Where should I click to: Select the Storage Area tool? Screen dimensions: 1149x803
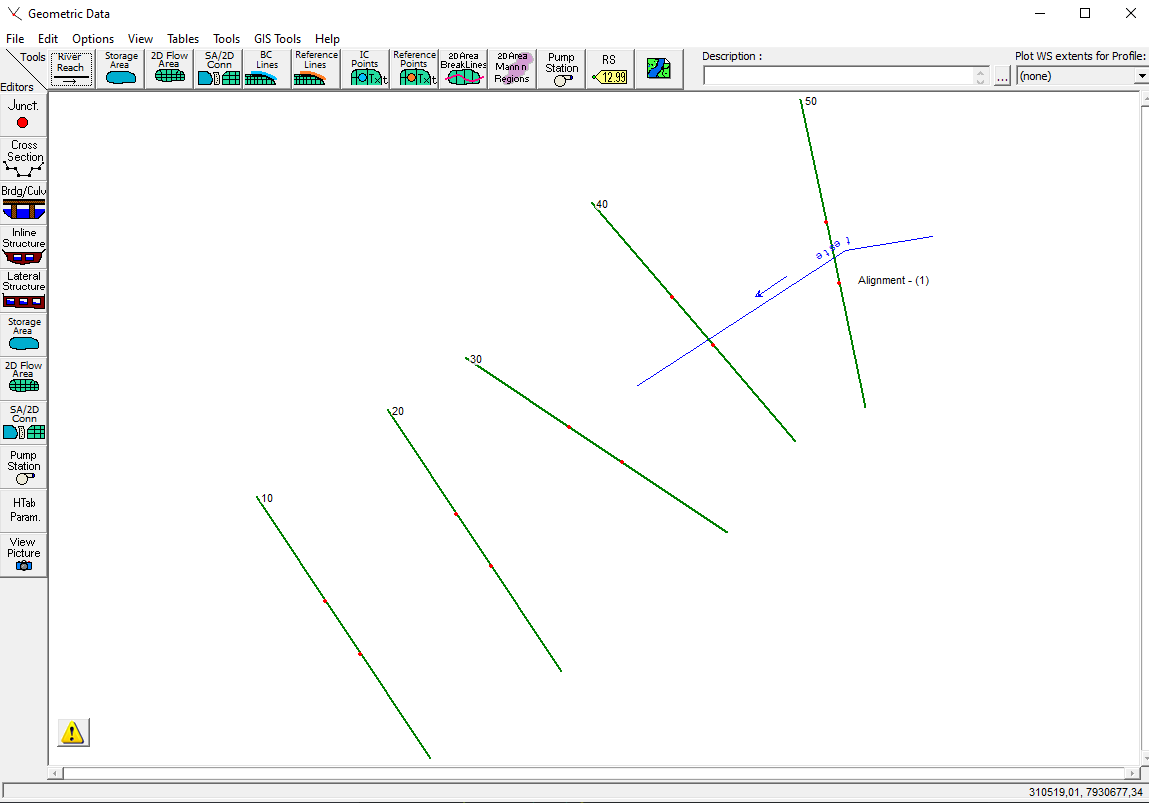point(120,68)
